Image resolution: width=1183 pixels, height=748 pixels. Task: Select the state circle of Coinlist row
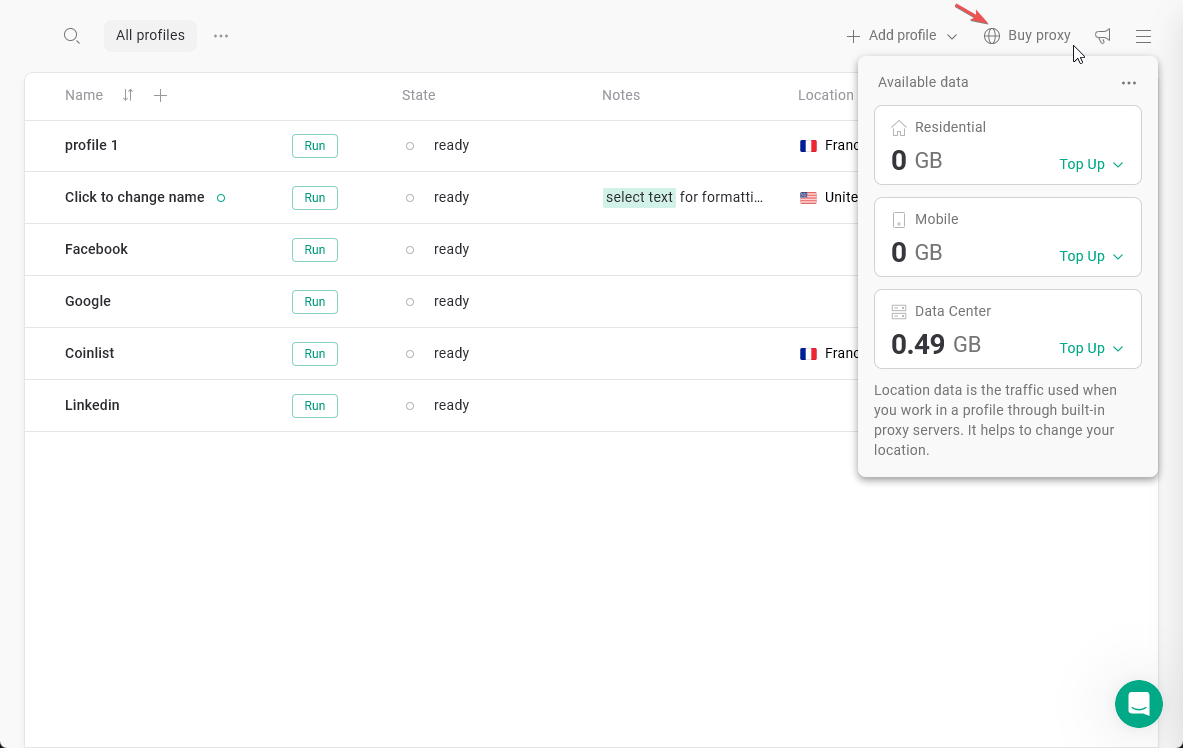pyautogui.click(x=410, y=354)
